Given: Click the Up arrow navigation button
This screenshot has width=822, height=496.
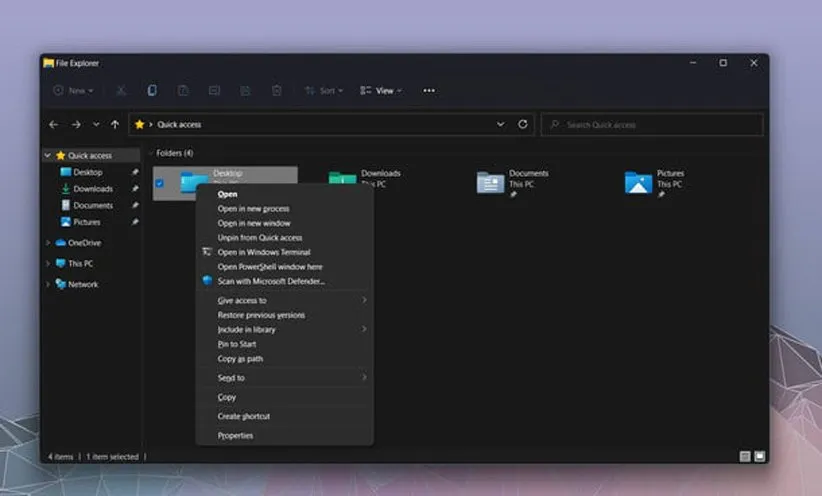Looking at the screenshot, I should (115, 125).
